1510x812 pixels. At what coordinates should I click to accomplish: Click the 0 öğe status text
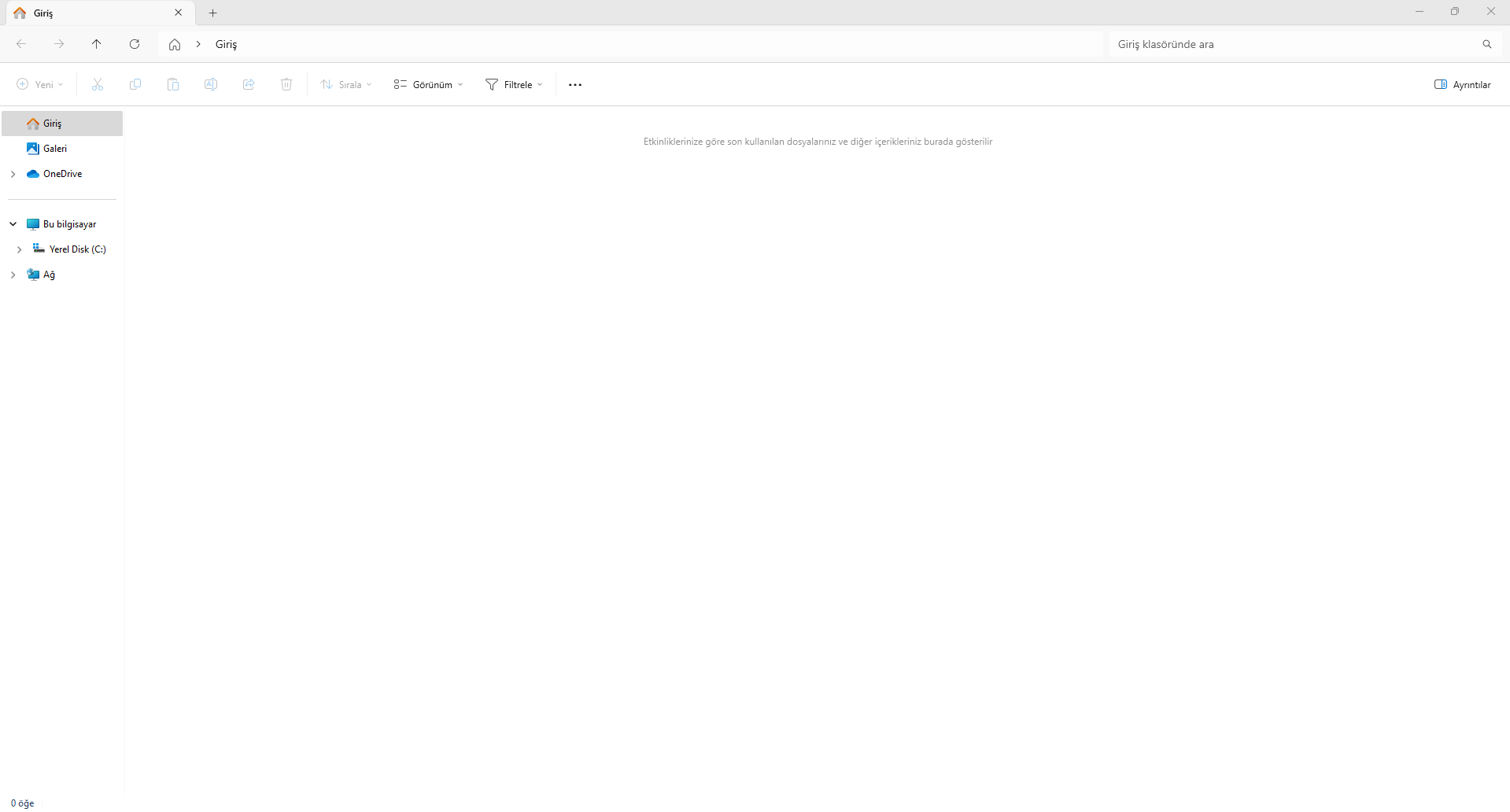(23, 803)
